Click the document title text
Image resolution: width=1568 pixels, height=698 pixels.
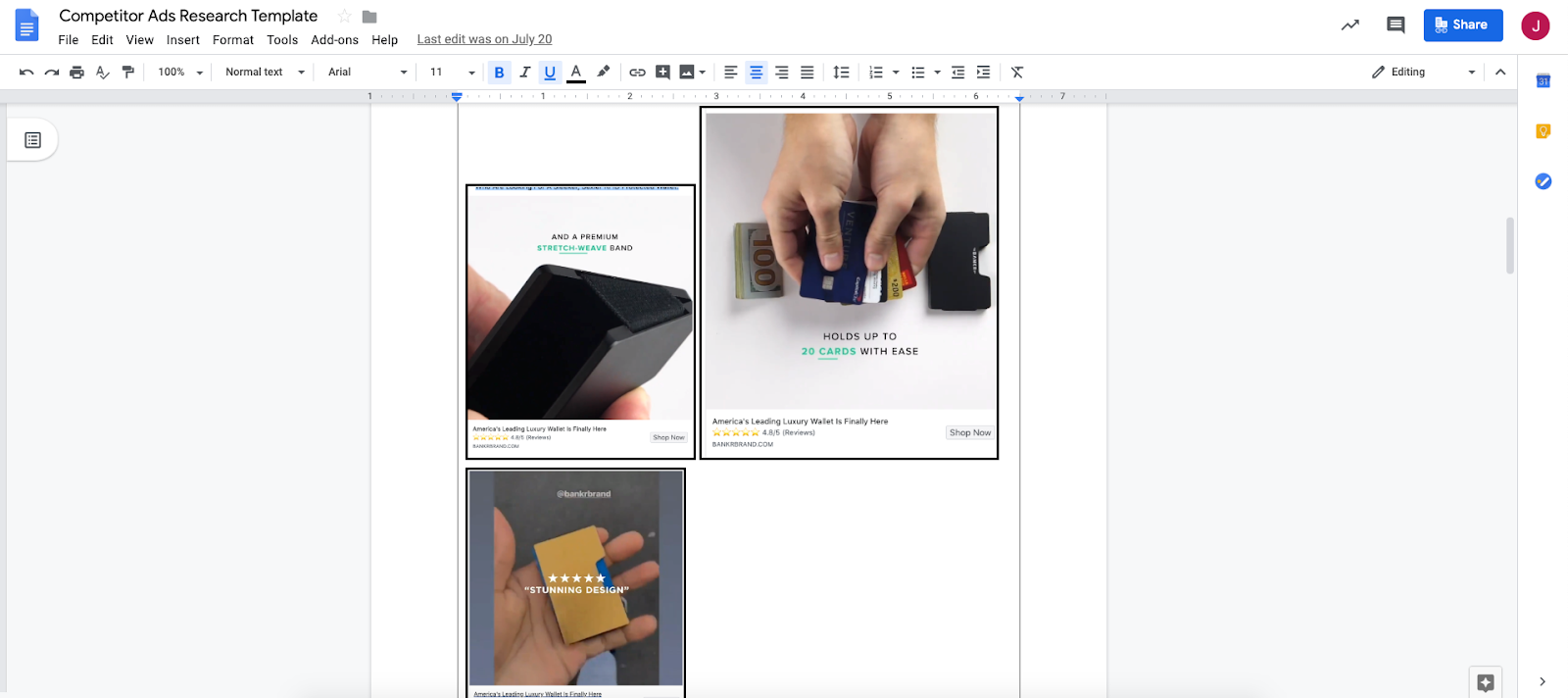[188, 16]
